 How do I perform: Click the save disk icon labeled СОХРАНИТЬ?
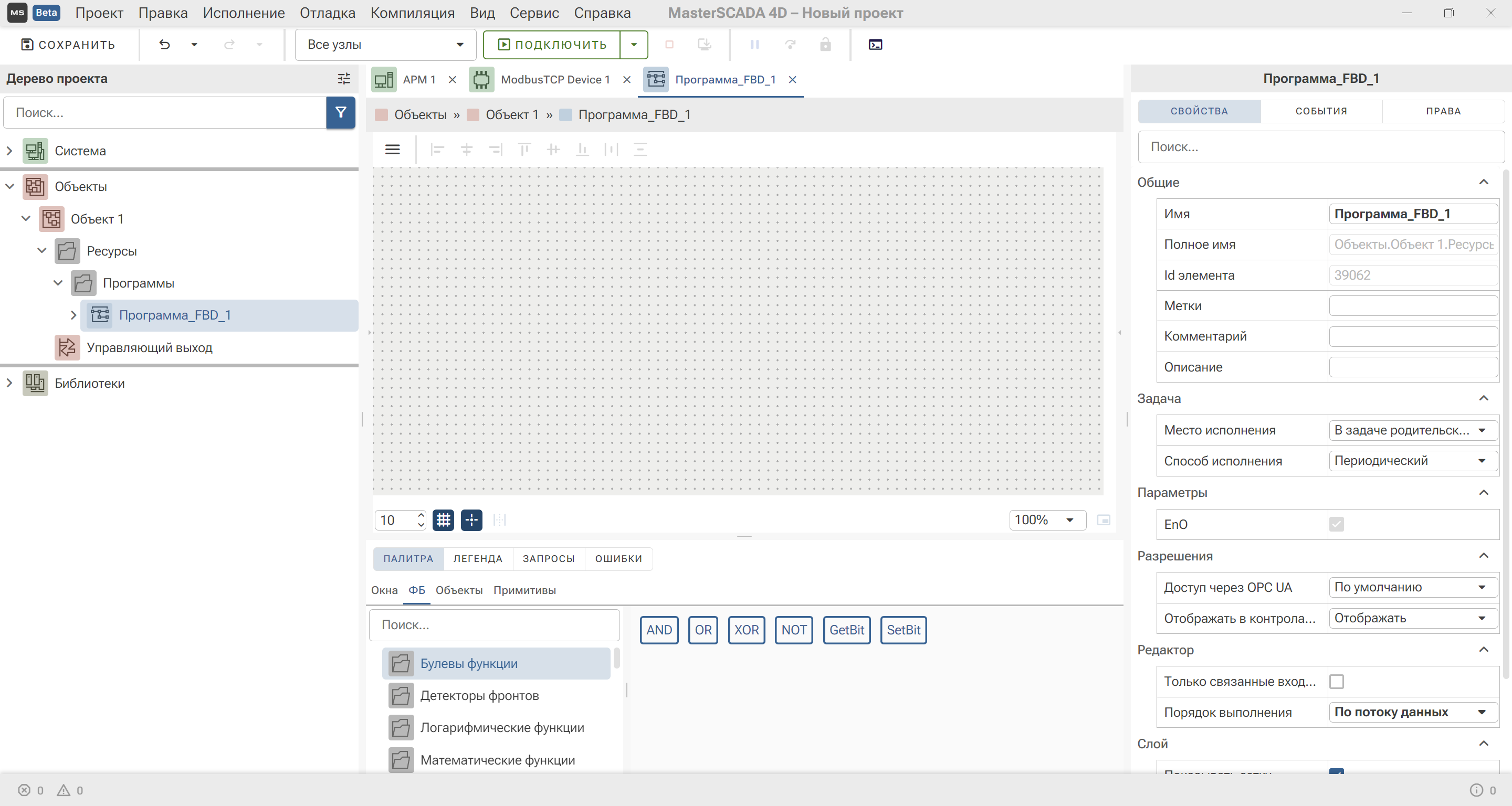[27, 45]
